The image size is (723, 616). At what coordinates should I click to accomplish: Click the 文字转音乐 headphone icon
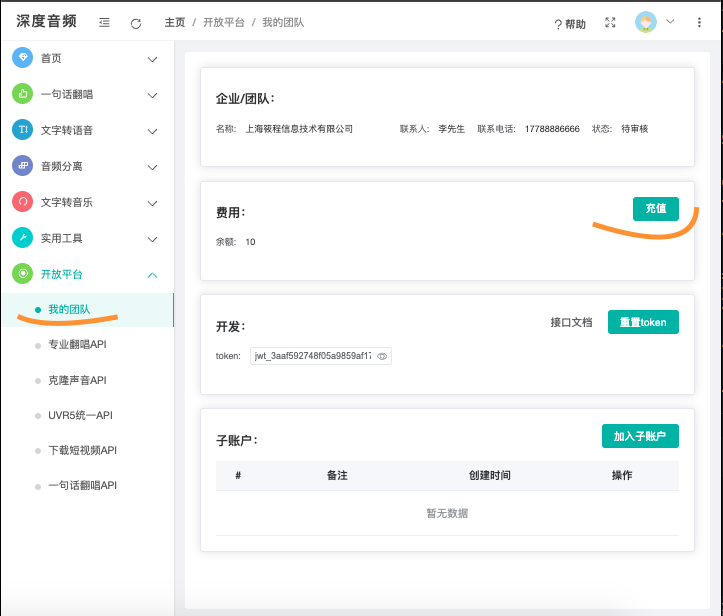click(22, 201)
